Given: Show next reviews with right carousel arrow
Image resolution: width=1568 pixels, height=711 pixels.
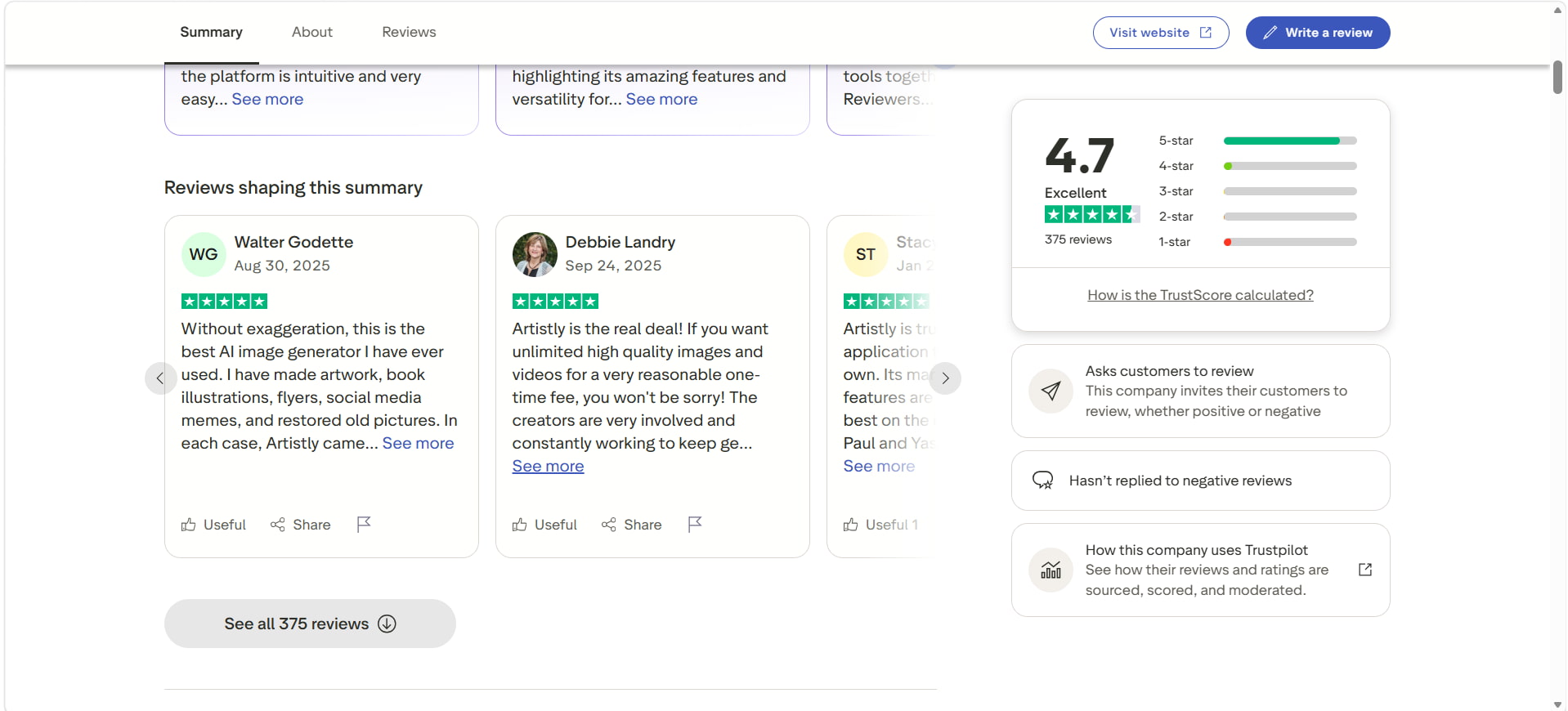Looking at the screenshot, I should pyautogui.click(x=945, y=378).
